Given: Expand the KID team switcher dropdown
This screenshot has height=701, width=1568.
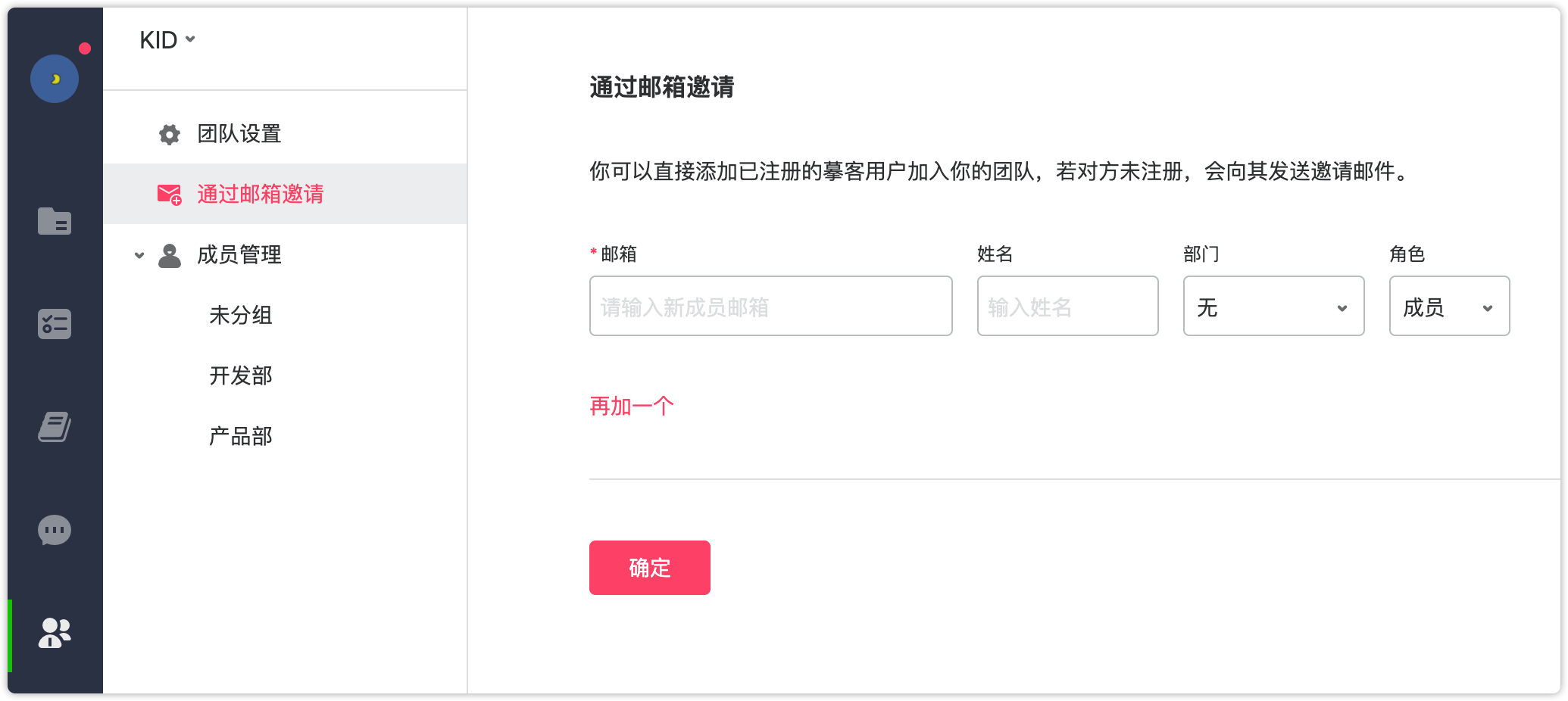Looking at the screenshot, I should [167, 40].
